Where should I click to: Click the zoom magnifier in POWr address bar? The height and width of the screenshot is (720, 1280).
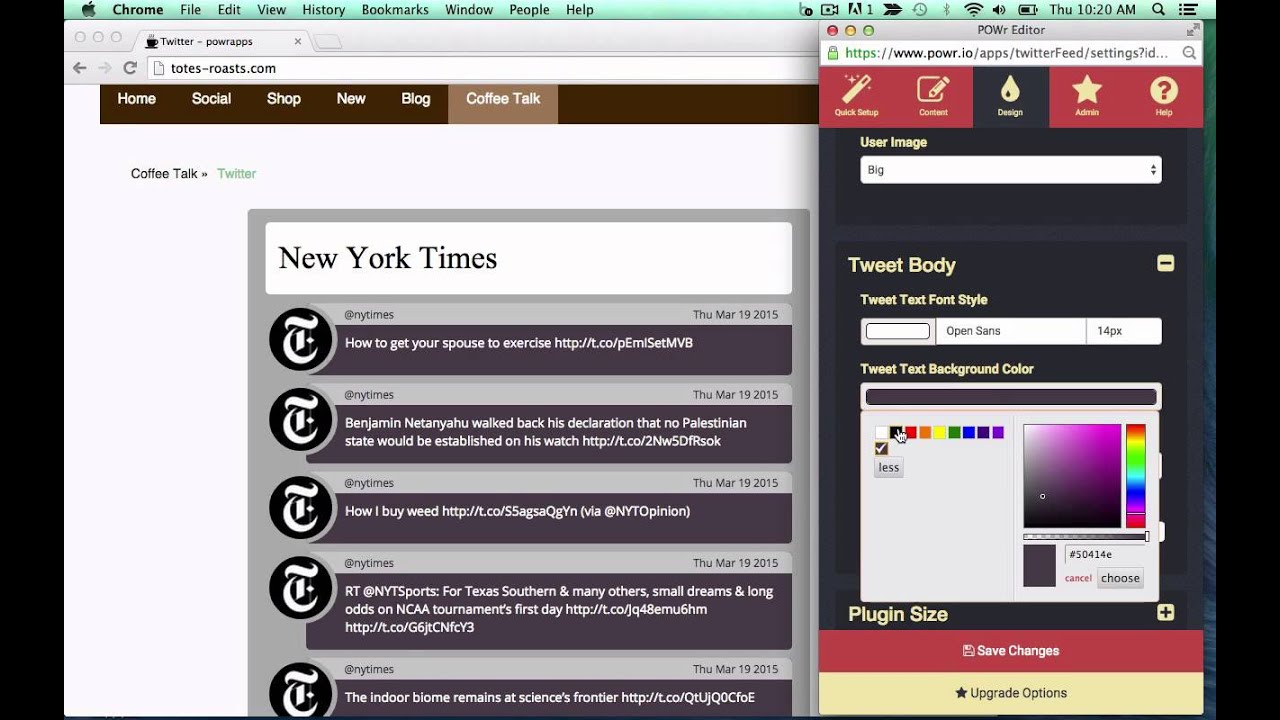coord(1189,53)
